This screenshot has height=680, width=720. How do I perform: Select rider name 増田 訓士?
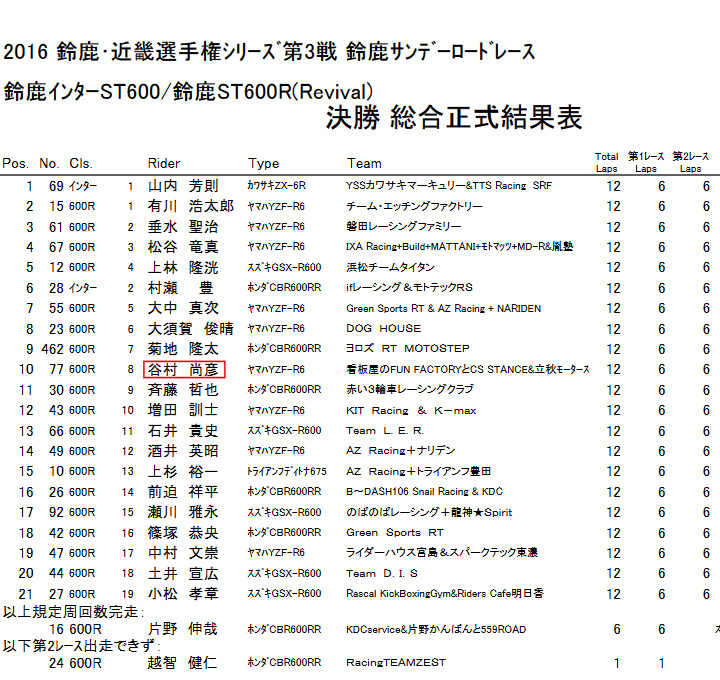(x=183, y=410)
